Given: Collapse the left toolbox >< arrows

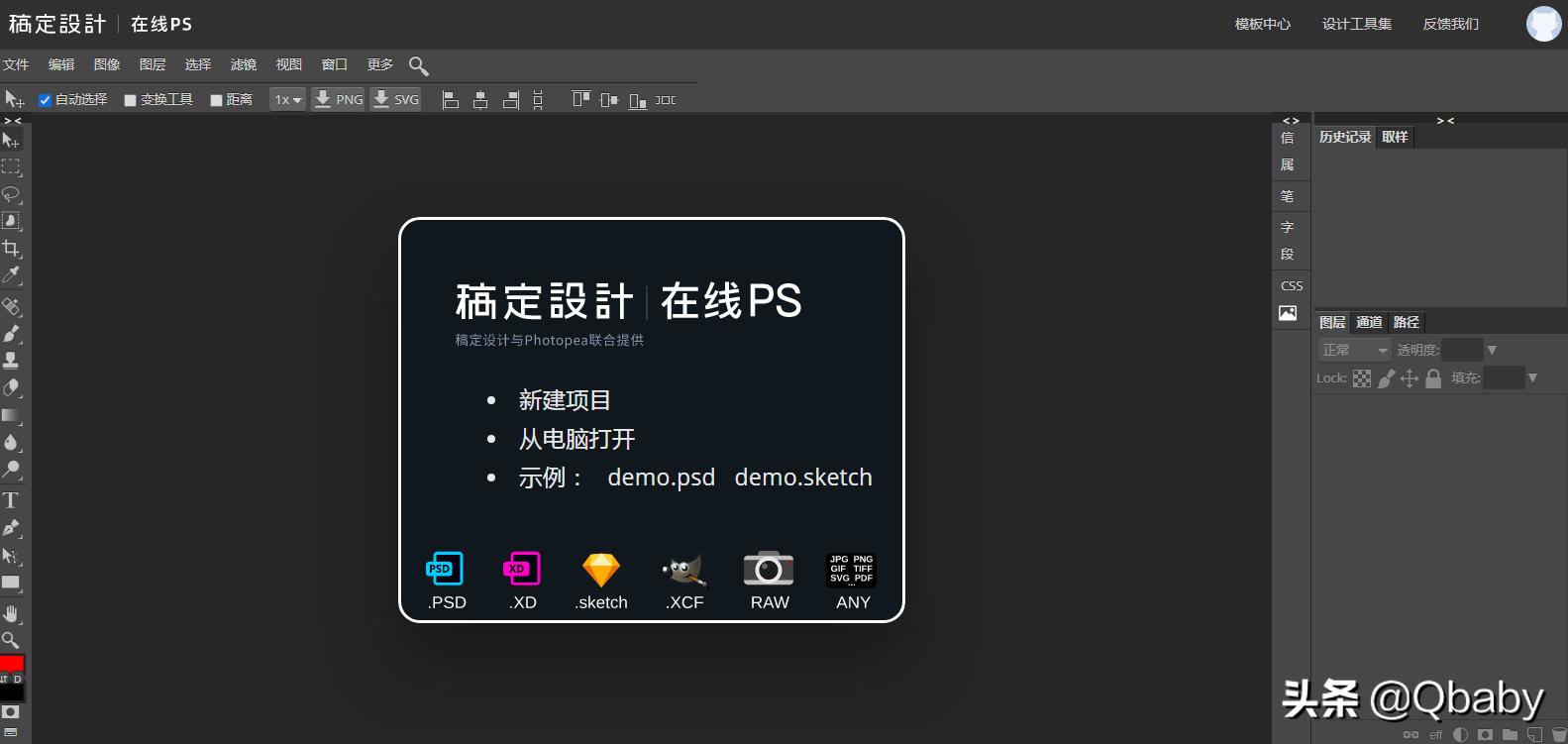Looking at the screenshot, I should (x=12, y=120).
